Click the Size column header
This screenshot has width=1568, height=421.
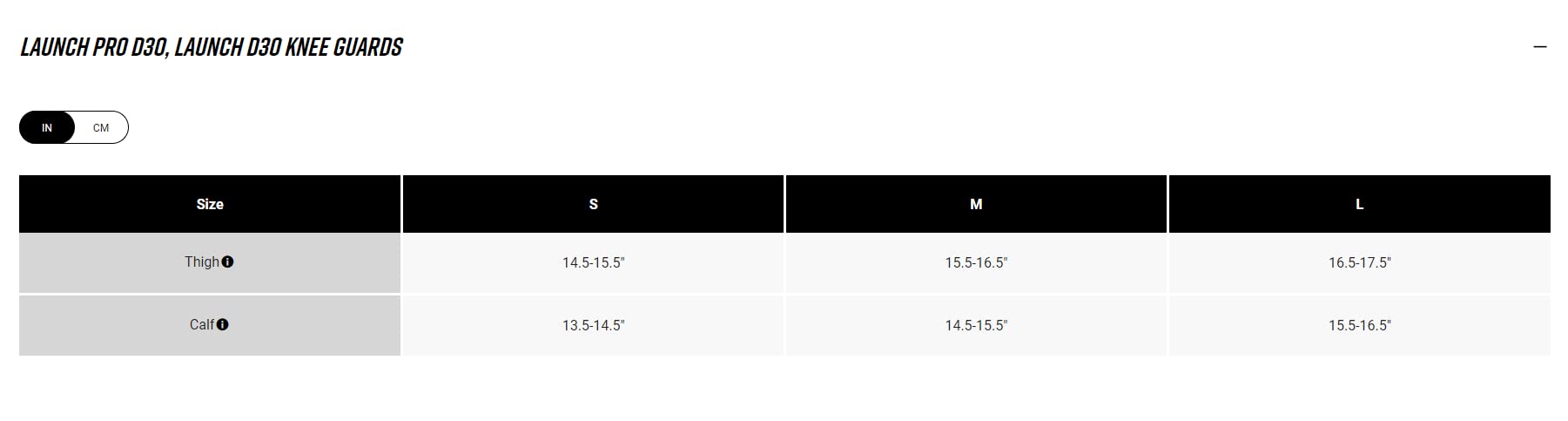tap(210, 204)
